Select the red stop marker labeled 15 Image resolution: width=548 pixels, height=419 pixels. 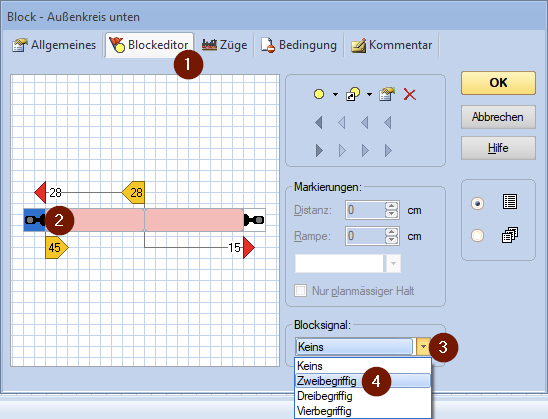(x=249, y=247)
